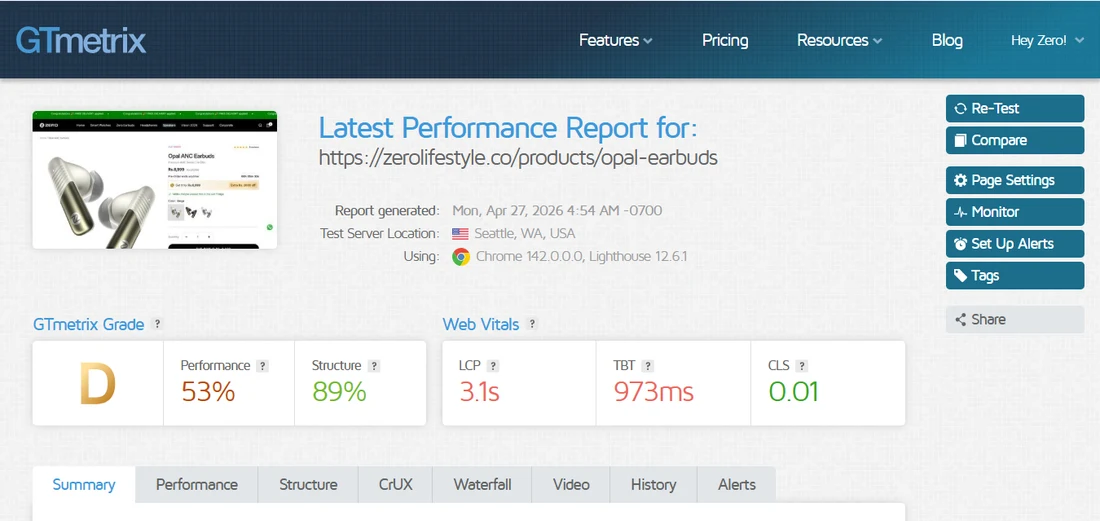Switch to the Video tab
Viewport: 1100px width, 521px height.
[571, 485]
